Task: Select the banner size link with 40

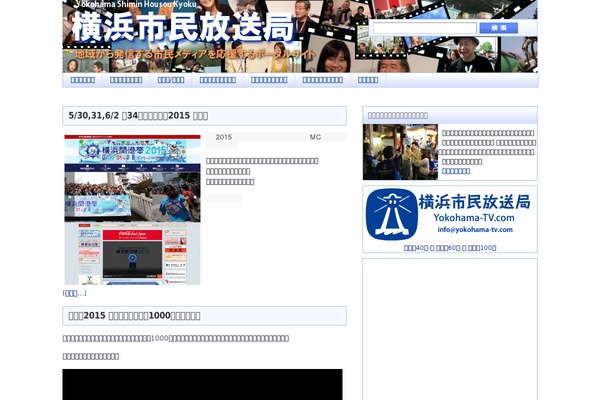Action: click(x=416, y=248)
